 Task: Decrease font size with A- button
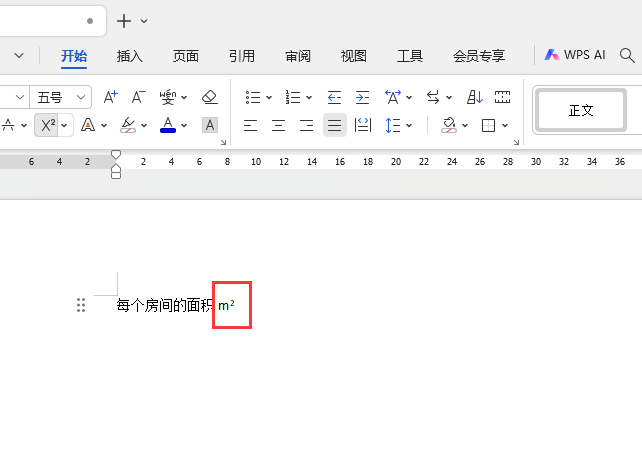pos(138,97)
